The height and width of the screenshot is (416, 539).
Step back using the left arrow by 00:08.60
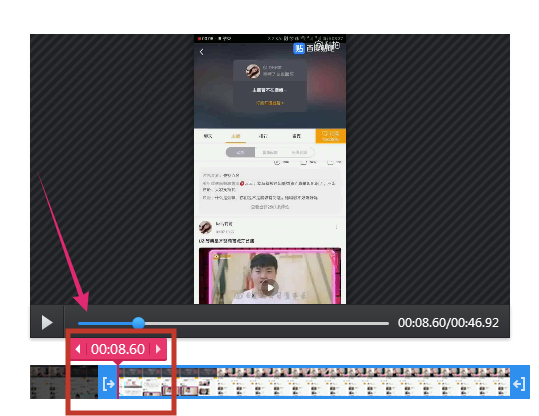pyautogui.click(x=78, y=349)
